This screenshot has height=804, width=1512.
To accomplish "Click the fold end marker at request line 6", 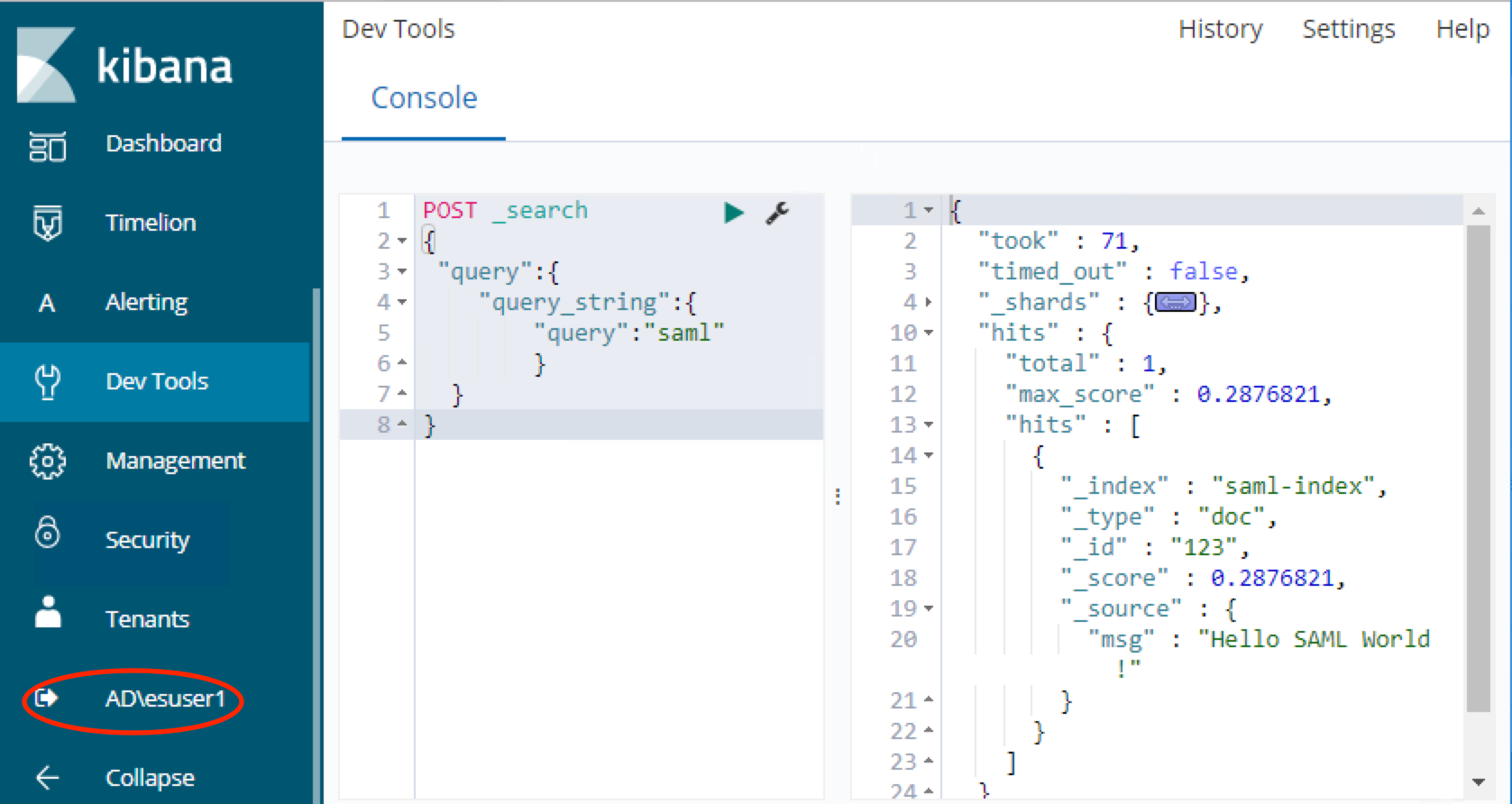I will pyautogui.click(x=402, y=362).
